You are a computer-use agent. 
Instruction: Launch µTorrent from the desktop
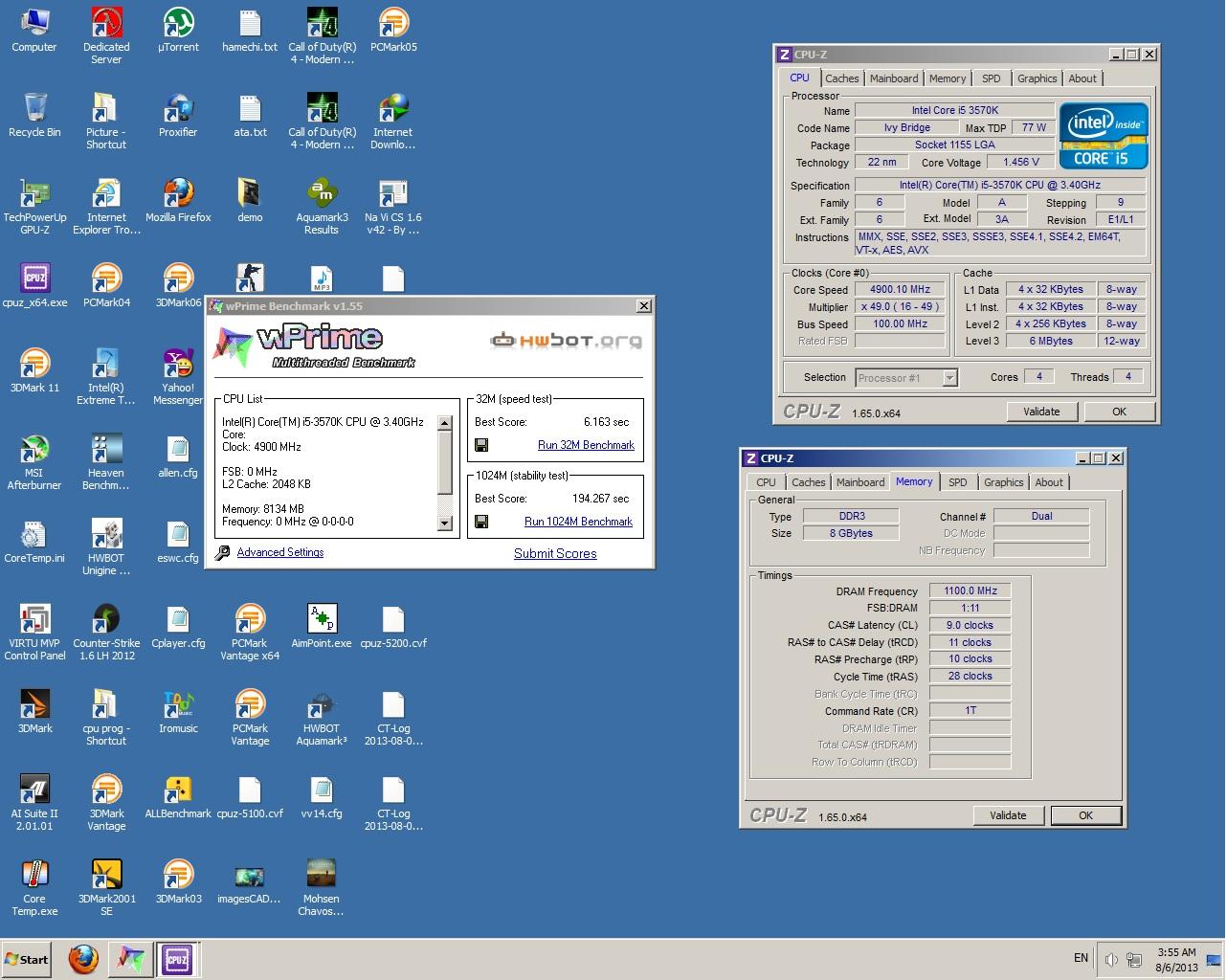click(x=178, y=30)
